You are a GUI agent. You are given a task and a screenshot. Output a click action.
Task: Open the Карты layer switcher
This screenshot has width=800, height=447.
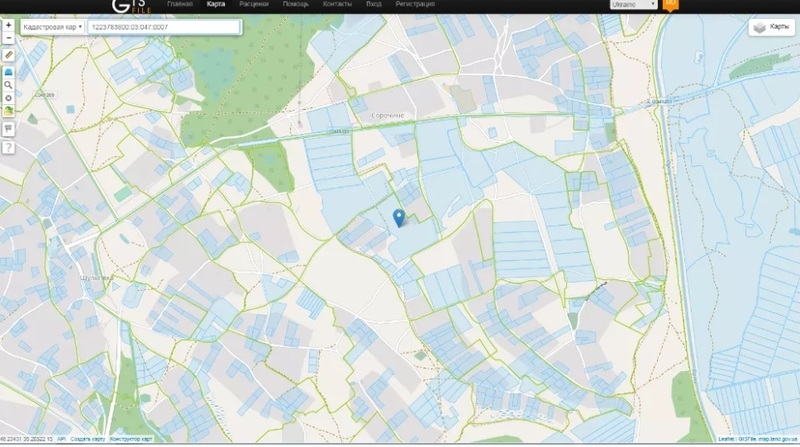771,28
